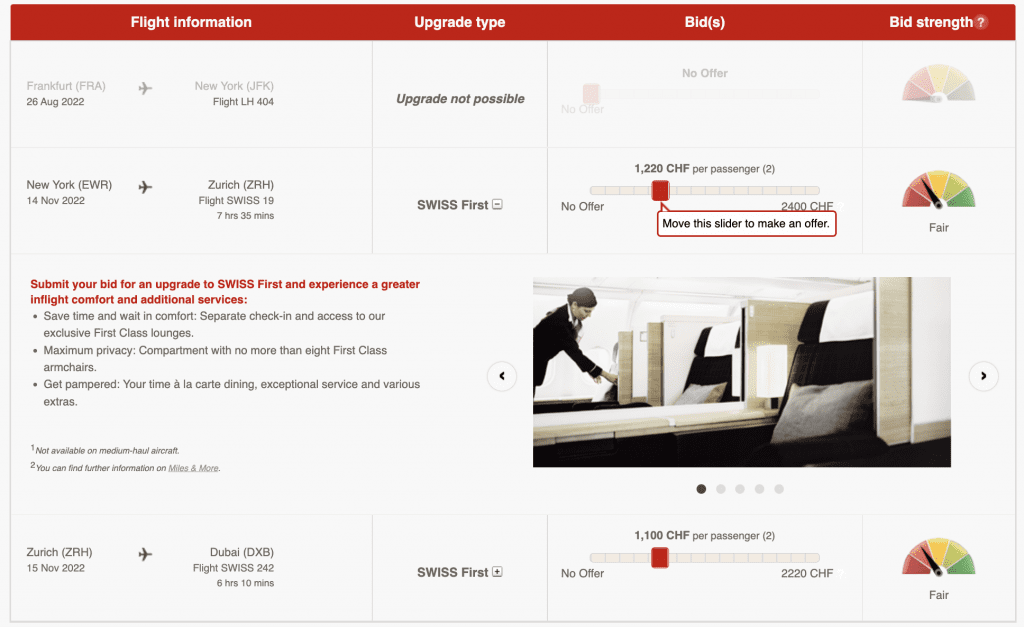
Task: Click the "7 hrs 35 mins" duration
Action: pyautogui.click(x=246, y=216)
